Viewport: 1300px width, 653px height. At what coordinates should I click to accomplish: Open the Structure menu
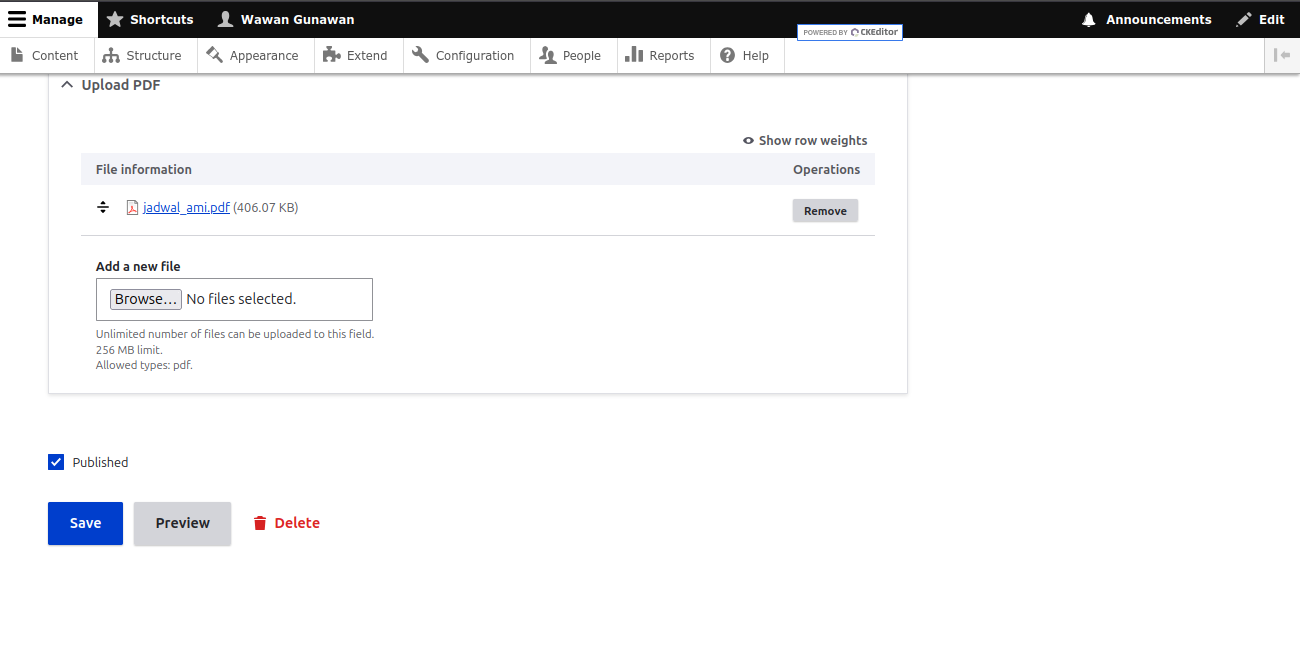pos(146,56)
